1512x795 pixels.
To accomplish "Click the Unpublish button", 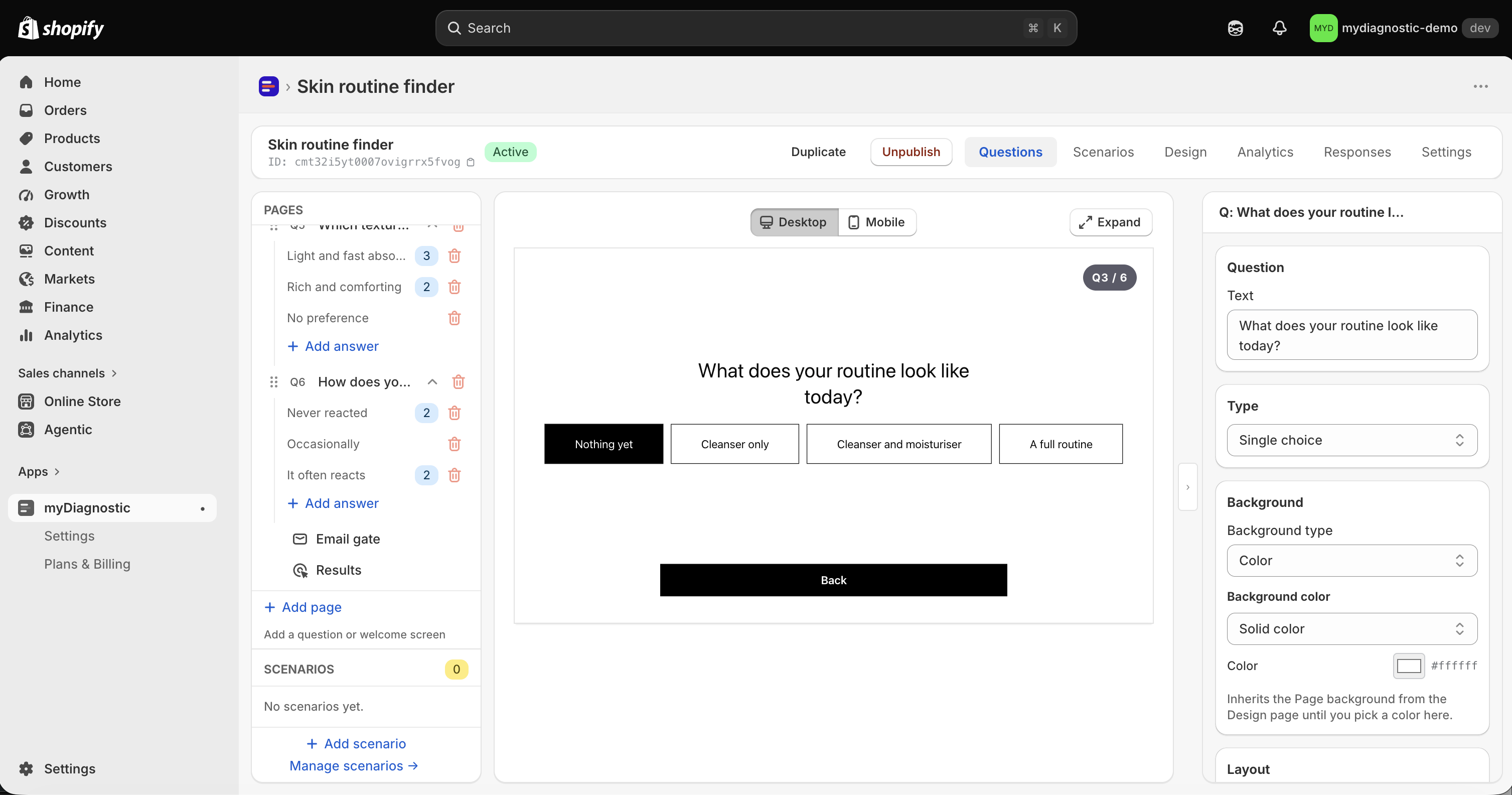I will tap(911, 152).
